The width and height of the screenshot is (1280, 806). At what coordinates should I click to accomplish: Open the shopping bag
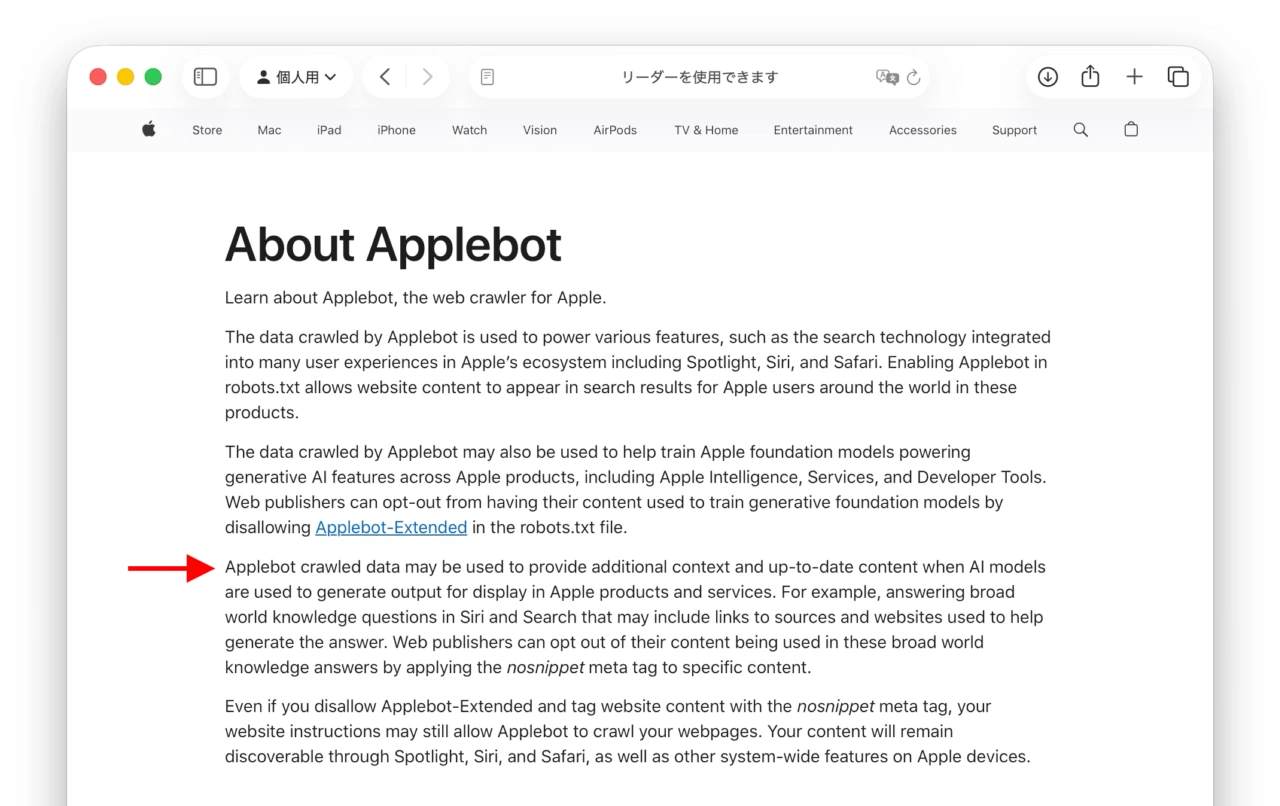pyautogui.click(x=1131, y=129)
